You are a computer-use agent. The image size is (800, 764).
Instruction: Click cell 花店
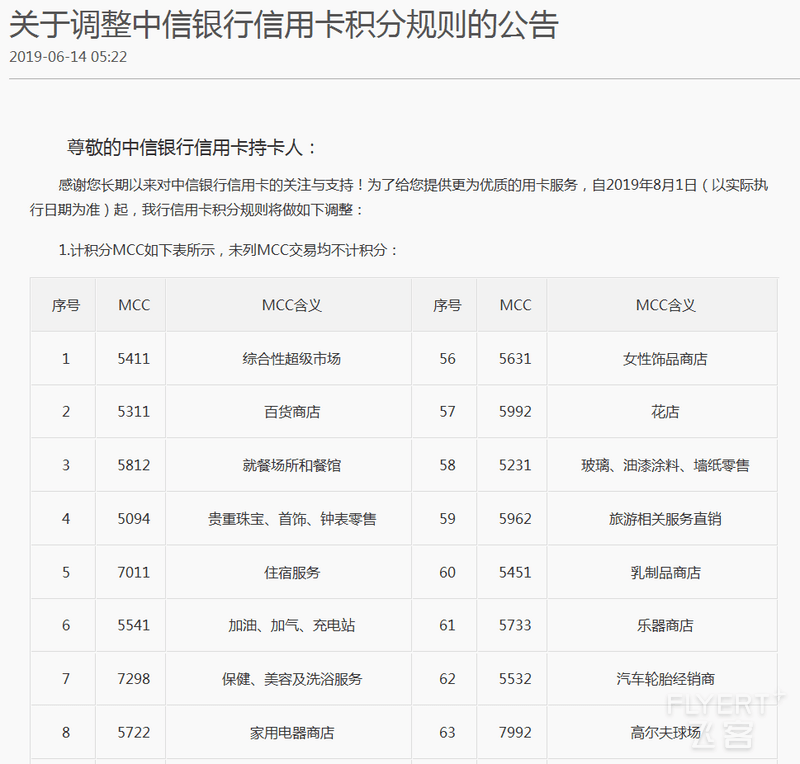665,412
